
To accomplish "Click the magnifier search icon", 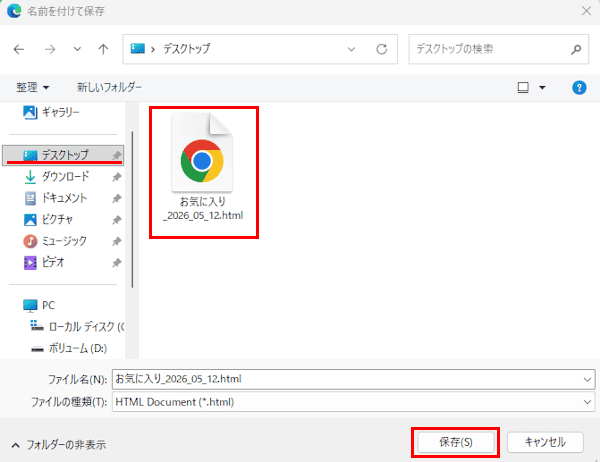I will coord(576,49).
